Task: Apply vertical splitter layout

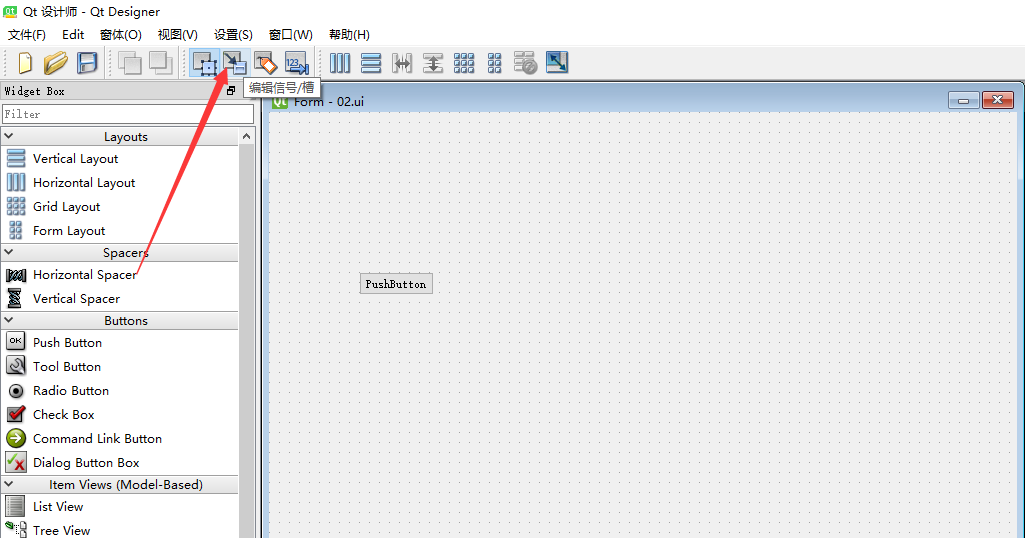Action: (x=433, y=63)
